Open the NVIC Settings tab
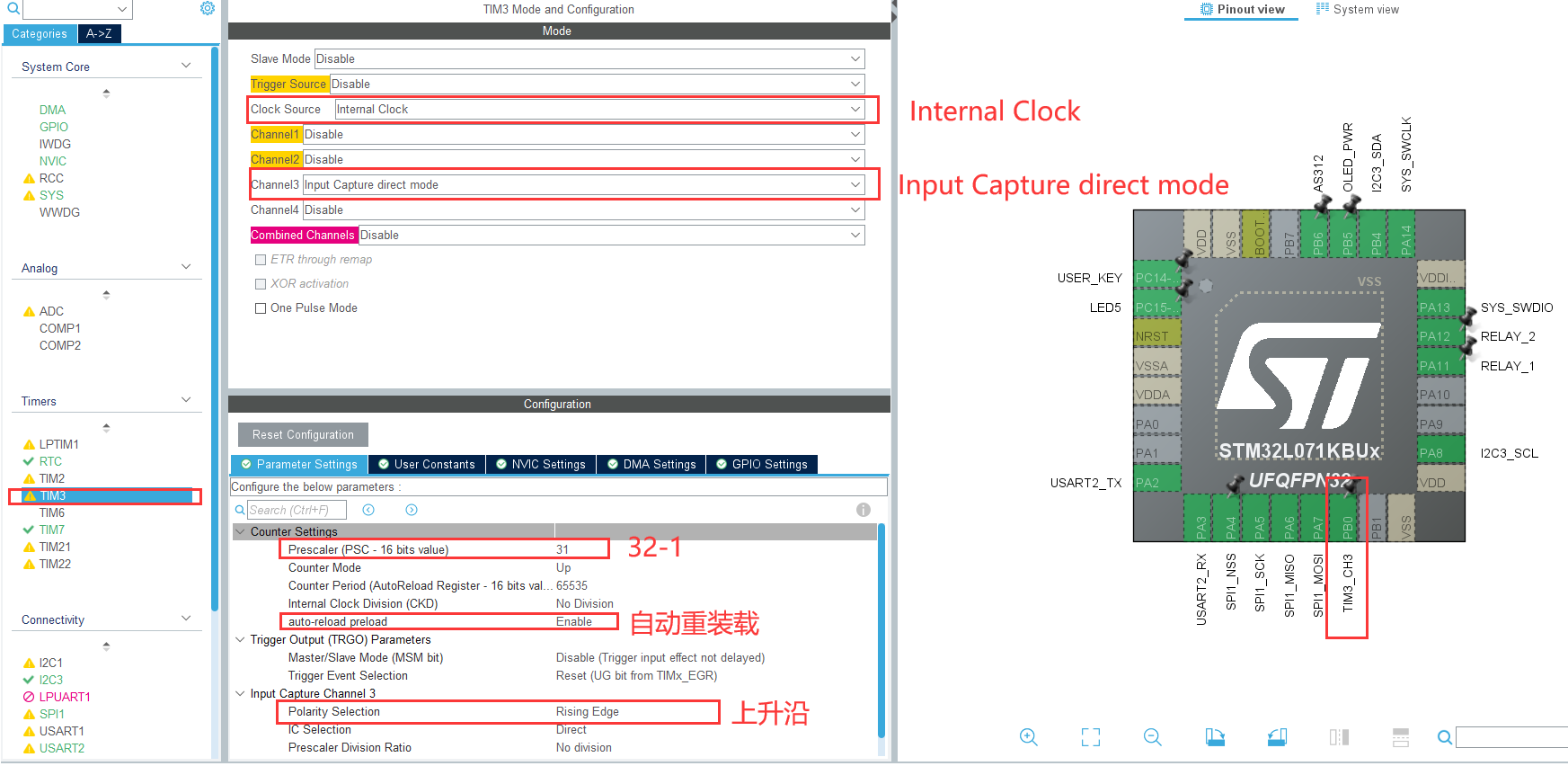Viewport: 1568px width, 766px height. coord(541,464)
